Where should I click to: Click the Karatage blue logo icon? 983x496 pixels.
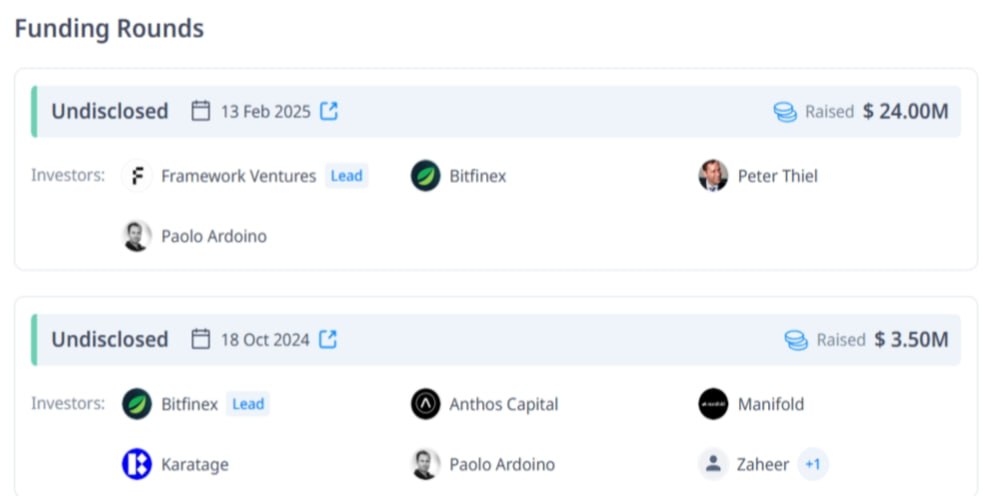pyautogui.click(x=137, y=464)
